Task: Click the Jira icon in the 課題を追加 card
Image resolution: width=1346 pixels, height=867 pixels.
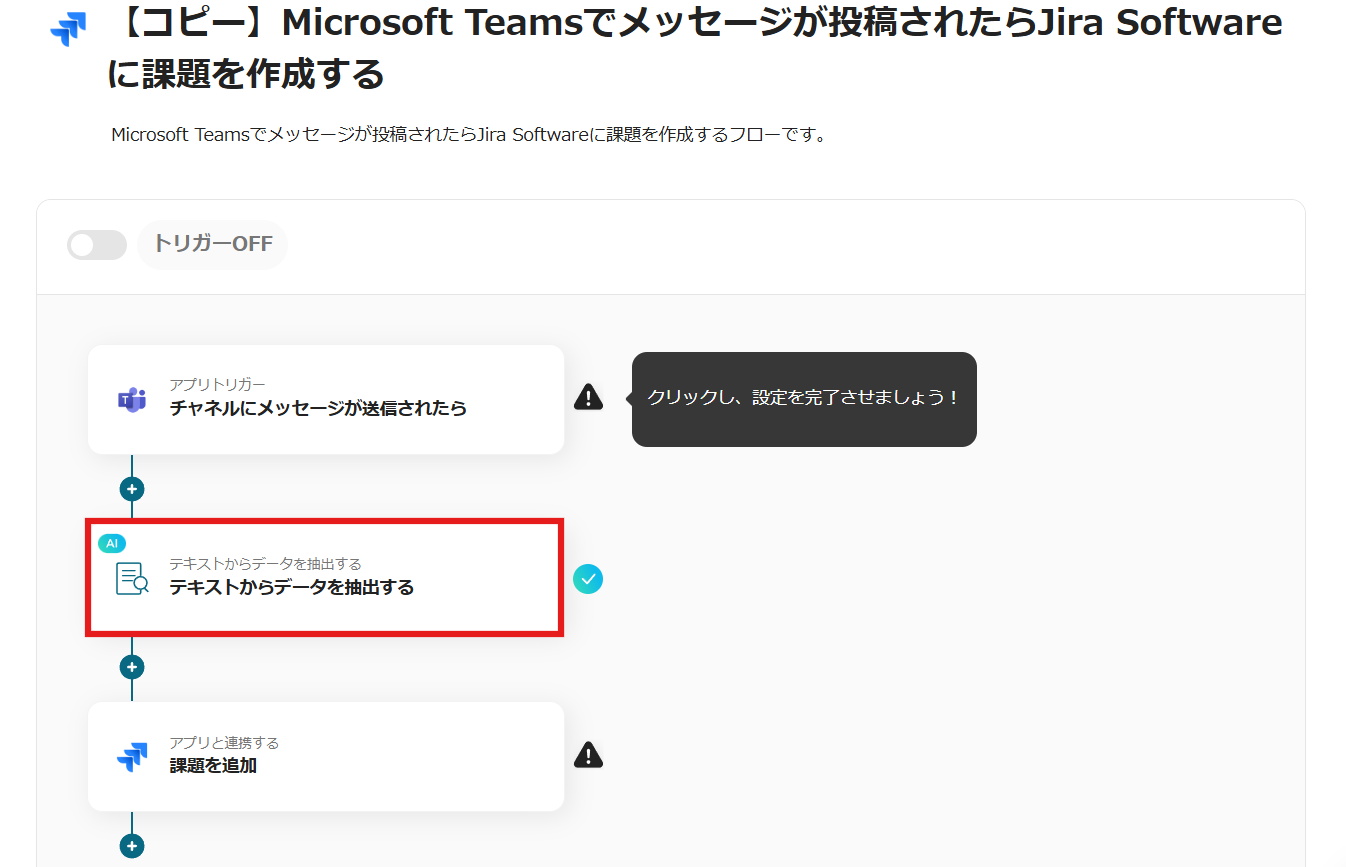Action: (x=132, y=757)
